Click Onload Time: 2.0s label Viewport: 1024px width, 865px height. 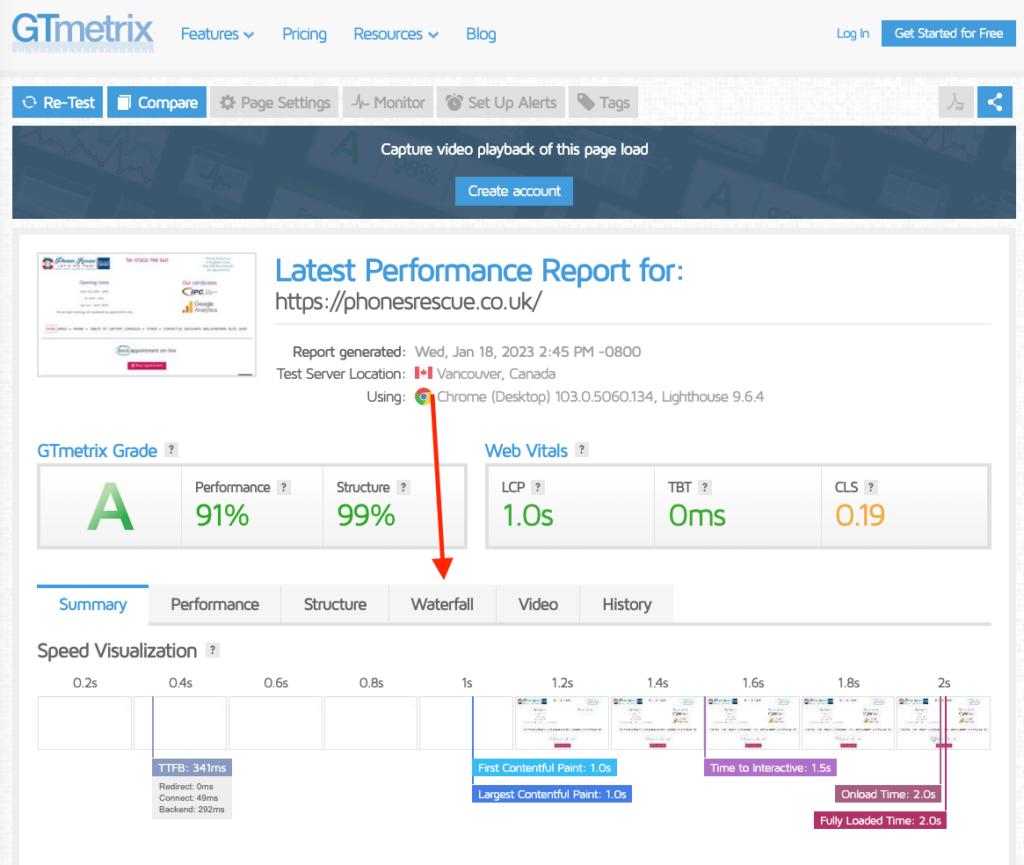pos(888,794)
